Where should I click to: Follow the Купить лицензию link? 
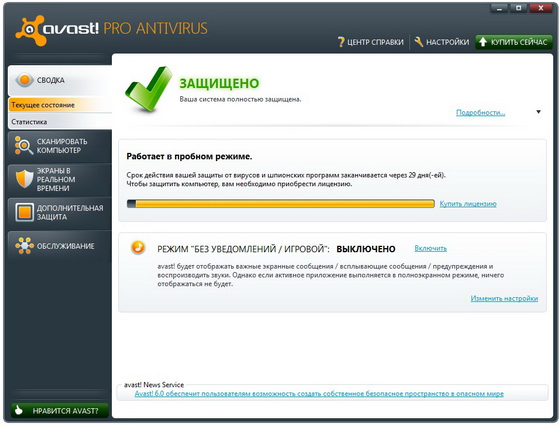468,204
